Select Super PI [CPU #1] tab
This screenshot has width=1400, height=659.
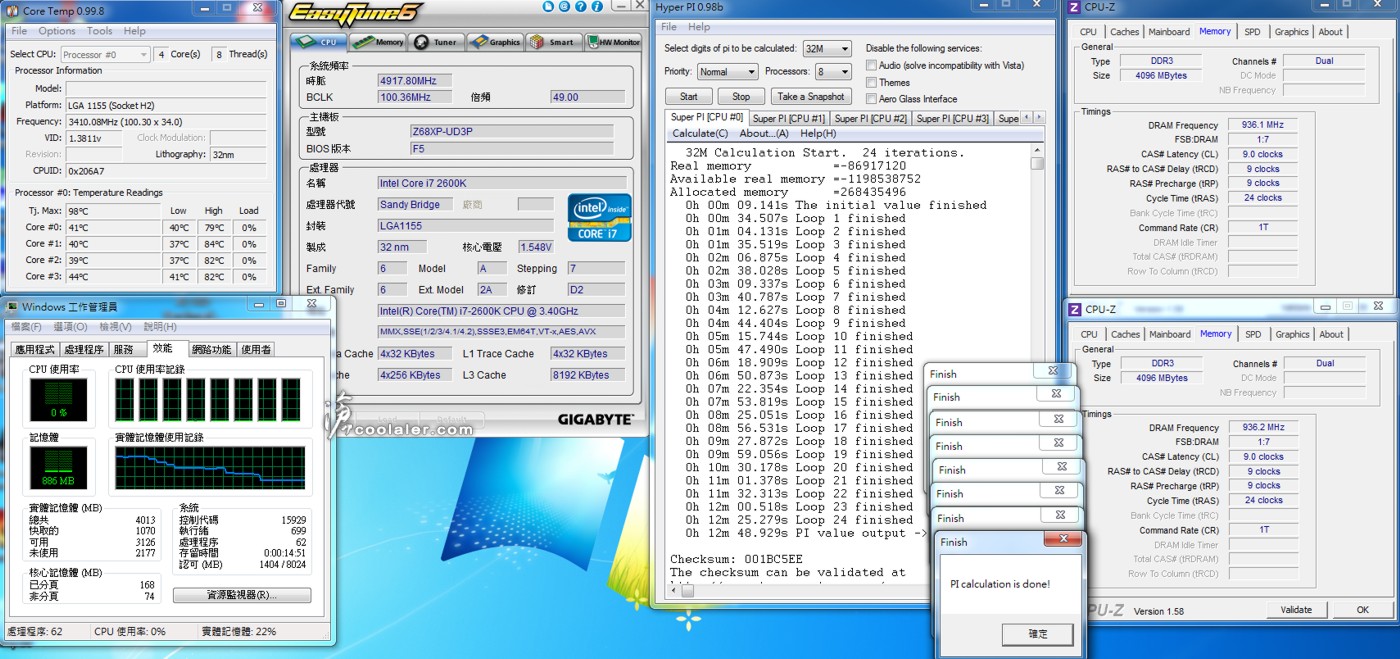789,118
